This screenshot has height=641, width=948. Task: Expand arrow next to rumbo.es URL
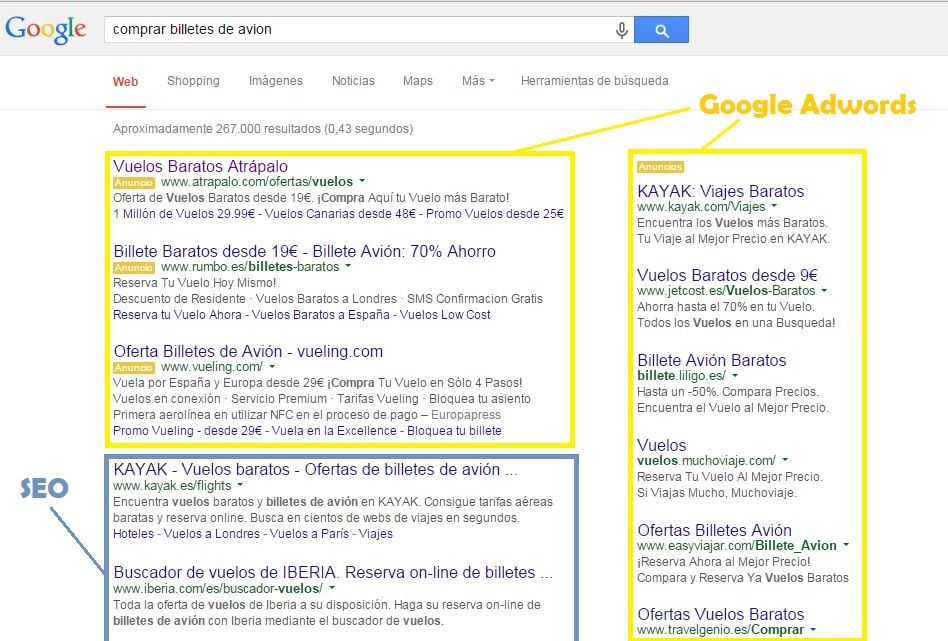coord(348,268)
